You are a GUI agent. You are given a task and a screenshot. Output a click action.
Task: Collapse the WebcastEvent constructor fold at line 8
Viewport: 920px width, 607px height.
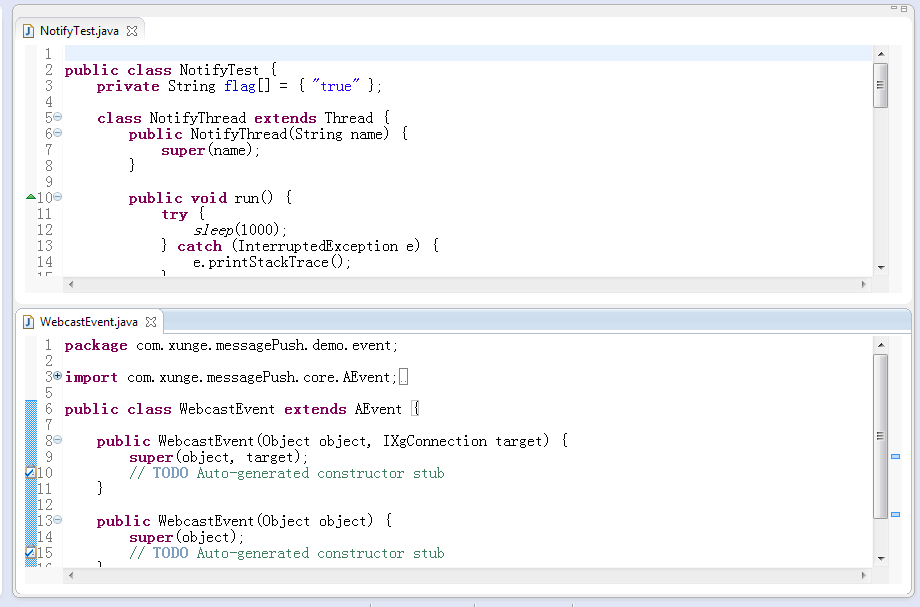(x=58, y=439)
